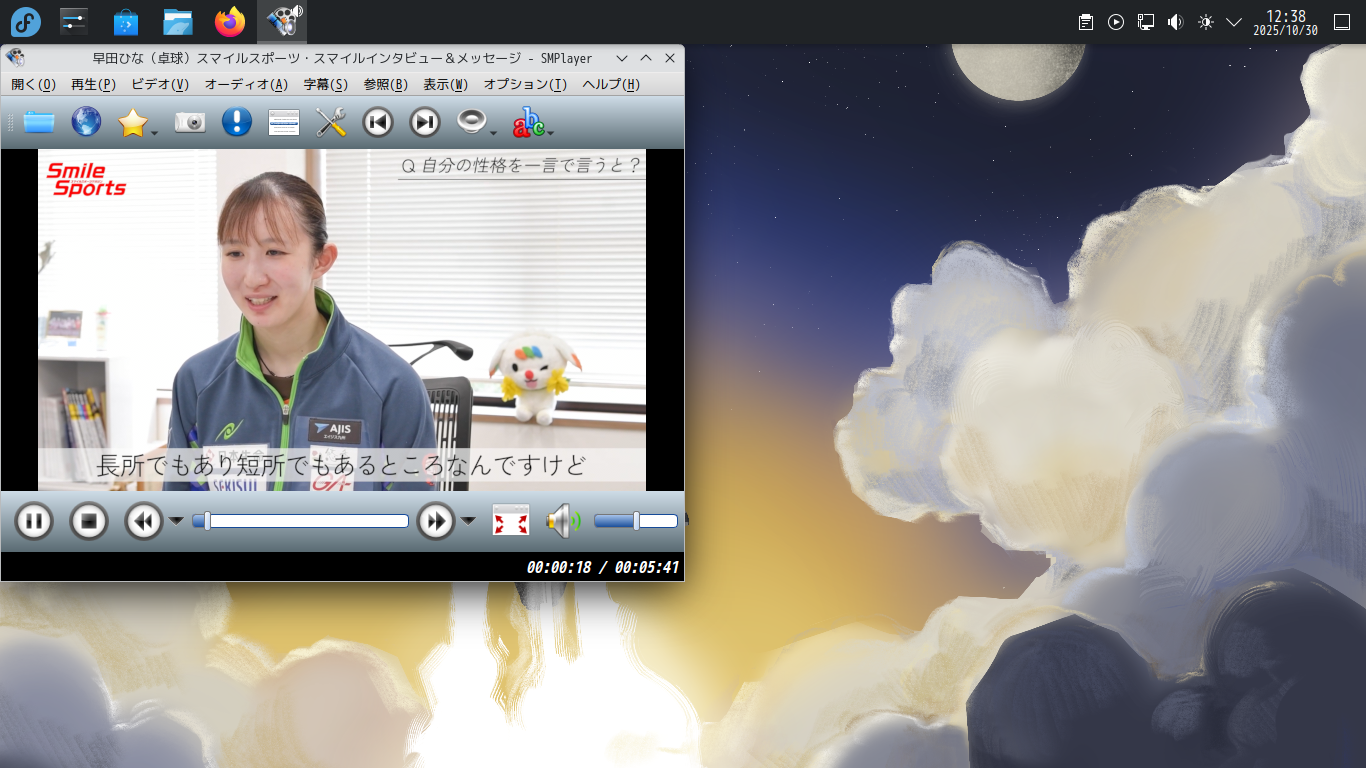The height and width of the screenshot is (768, 1366).
Task: Open the clock showing 12:38
Action: pos(1286,22)
